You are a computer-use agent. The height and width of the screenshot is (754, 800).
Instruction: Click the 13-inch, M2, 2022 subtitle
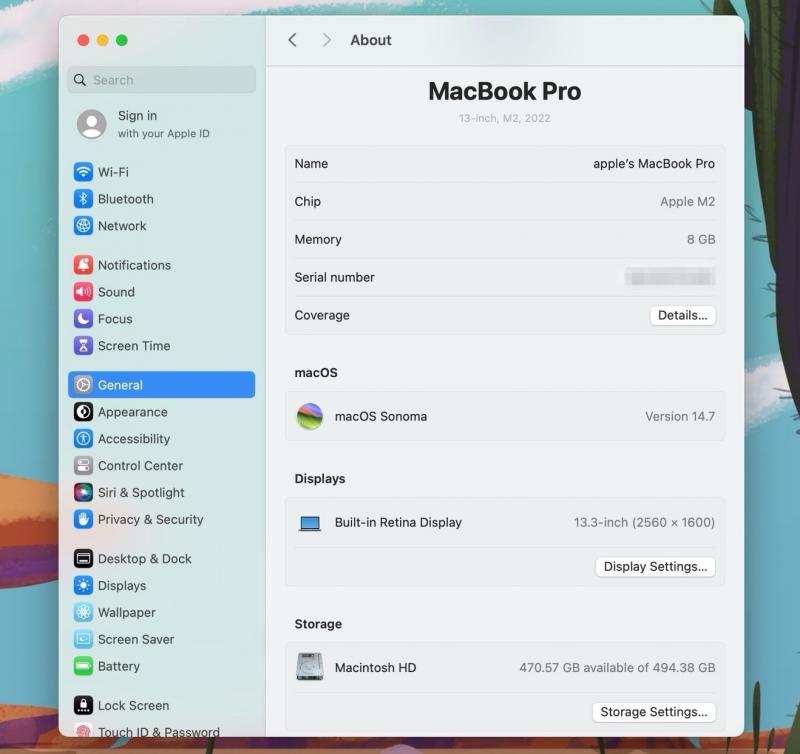[x=505, y=118]
